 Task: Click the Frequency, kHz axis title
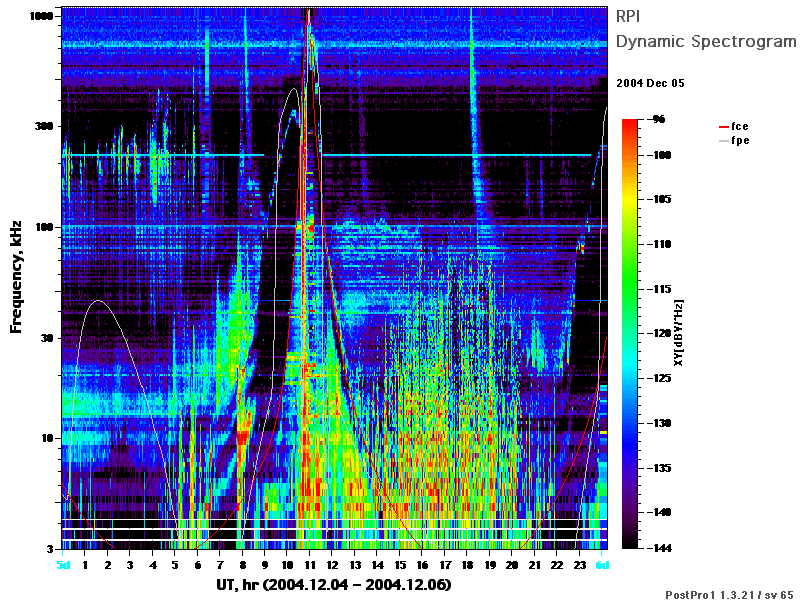[16, 277]
